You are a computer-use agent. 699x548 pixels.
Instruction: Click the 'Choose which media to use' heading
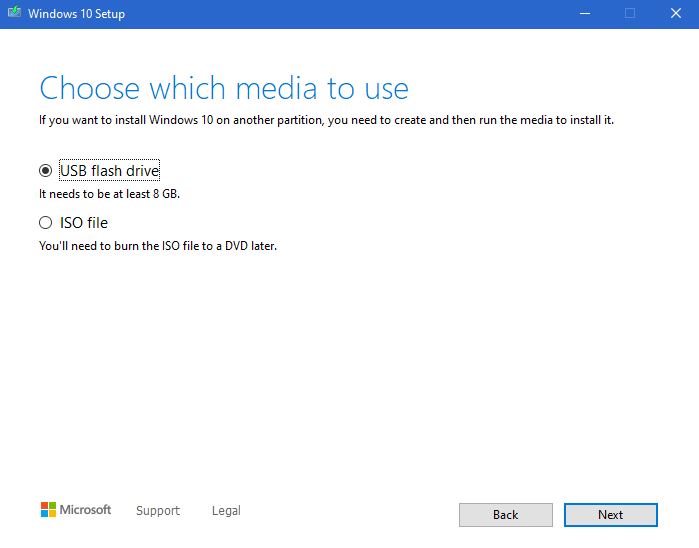pyautogui.click(x=224, y=88)
